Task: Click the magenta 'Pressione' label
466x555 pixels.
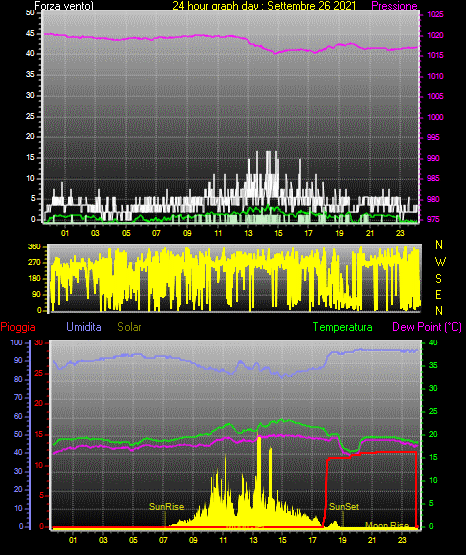Action: pos(394,6)
